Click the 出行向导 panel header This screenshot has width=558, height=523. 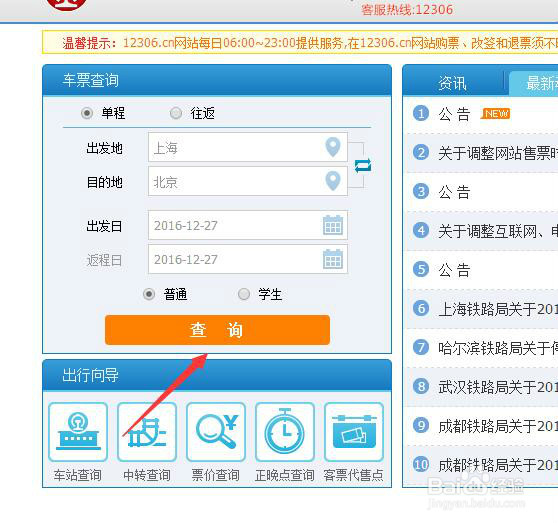217,375
